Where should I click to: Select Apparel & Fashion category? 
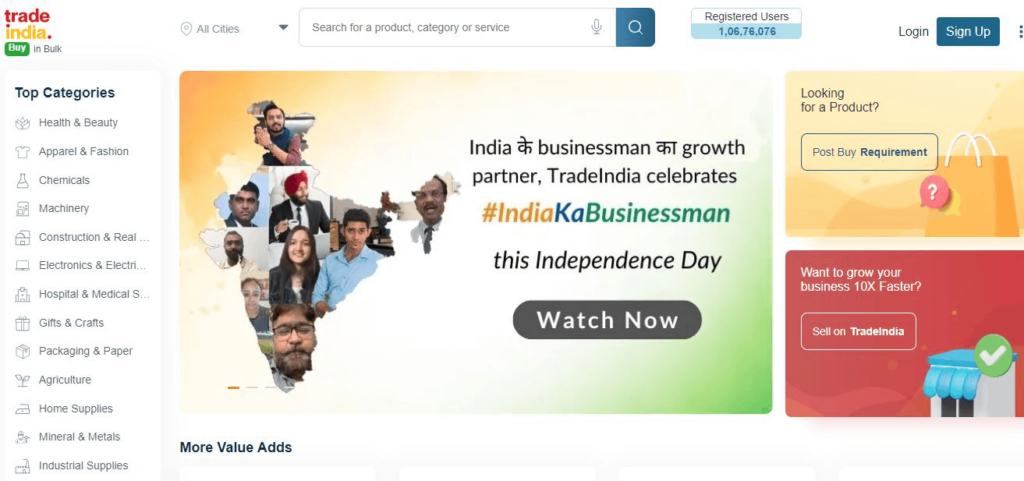84,151
